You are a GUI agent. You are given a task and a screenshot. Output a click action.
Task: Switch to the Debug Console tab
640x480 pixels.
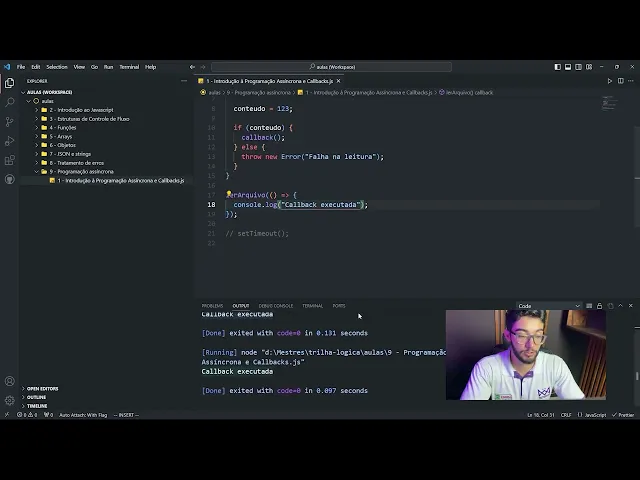276,306
